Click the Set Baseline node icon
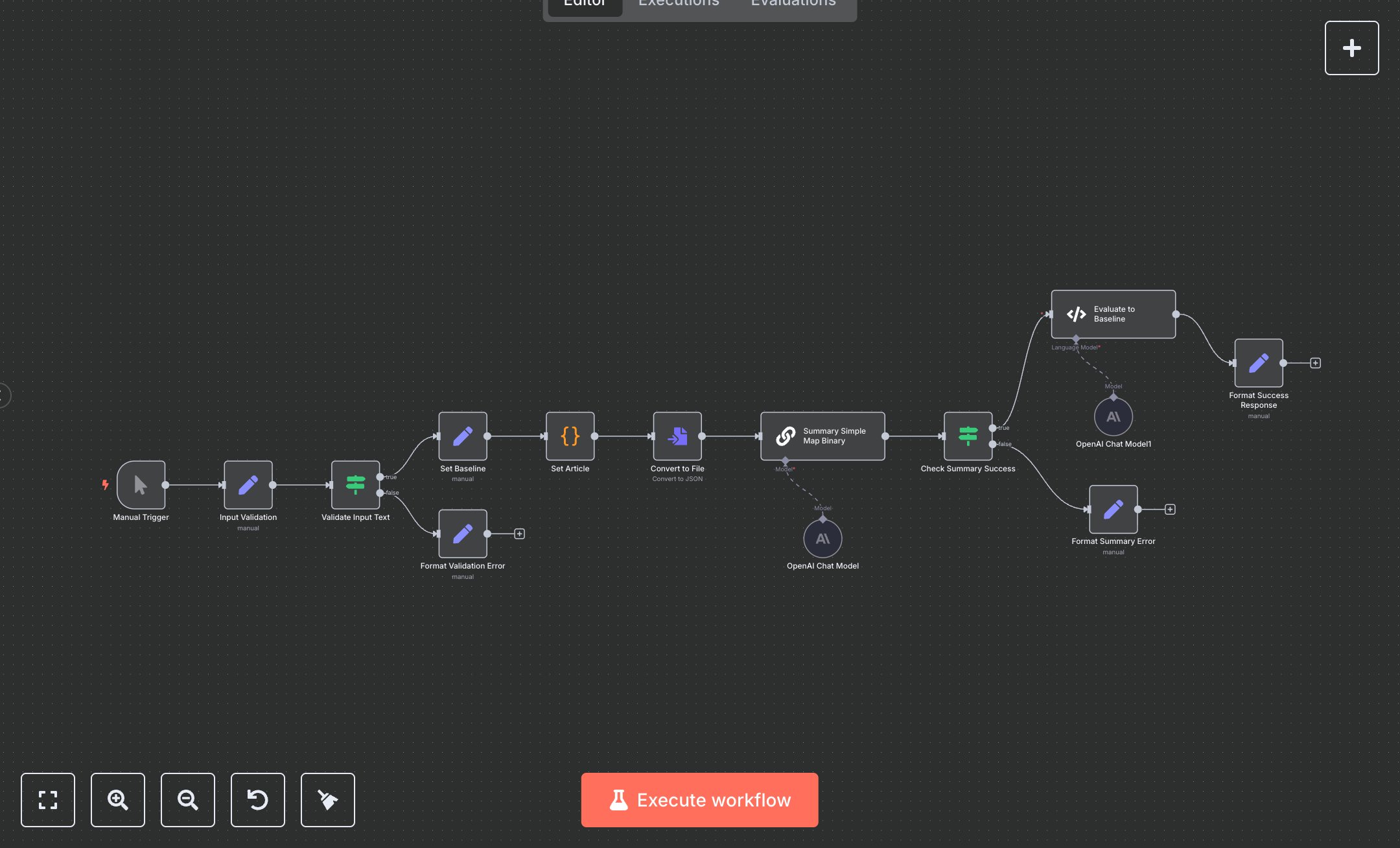 (462, 436)
